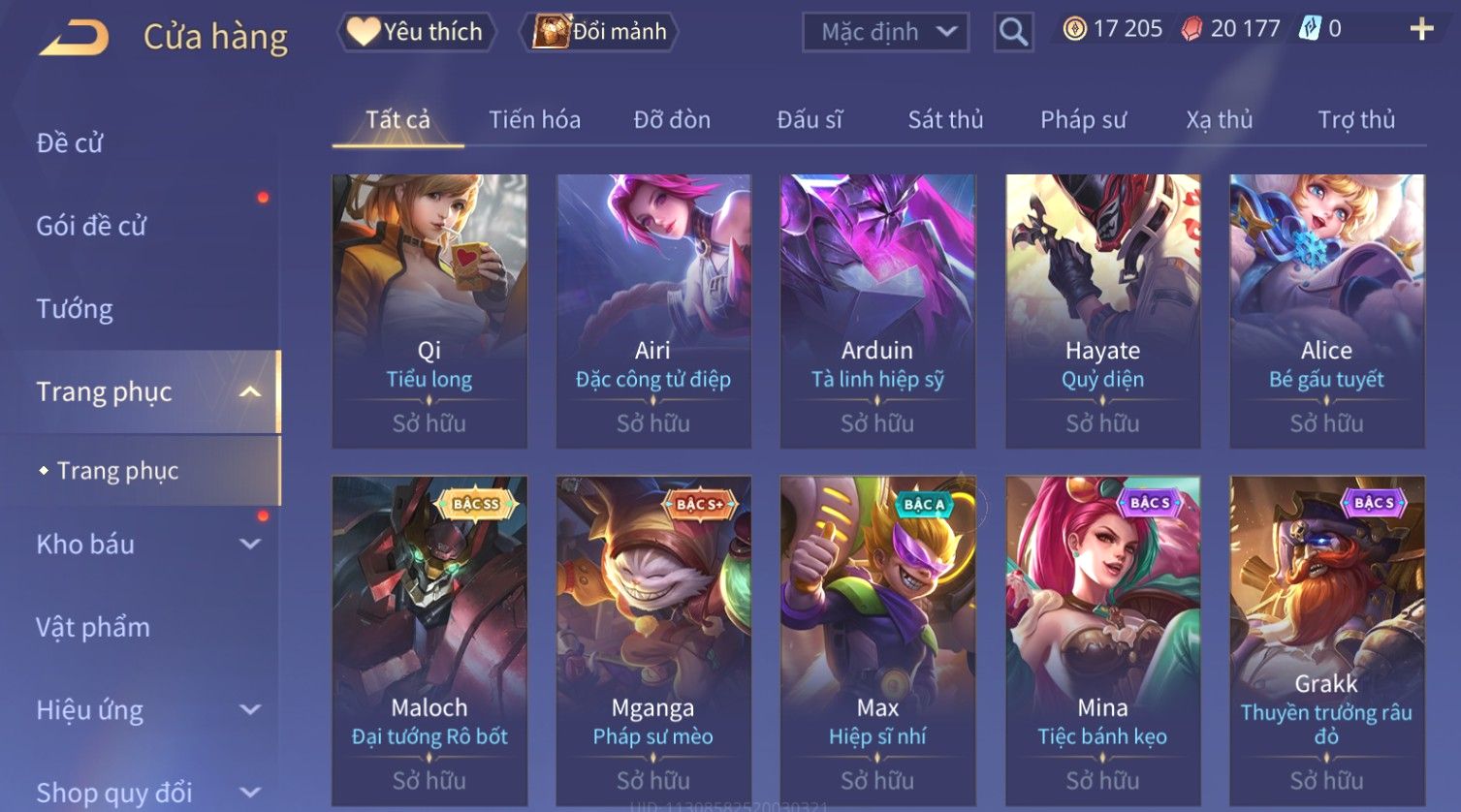Screen dimensions: 1461x812
Task: Open the search magnifier icon
Action: (1013, 32)
